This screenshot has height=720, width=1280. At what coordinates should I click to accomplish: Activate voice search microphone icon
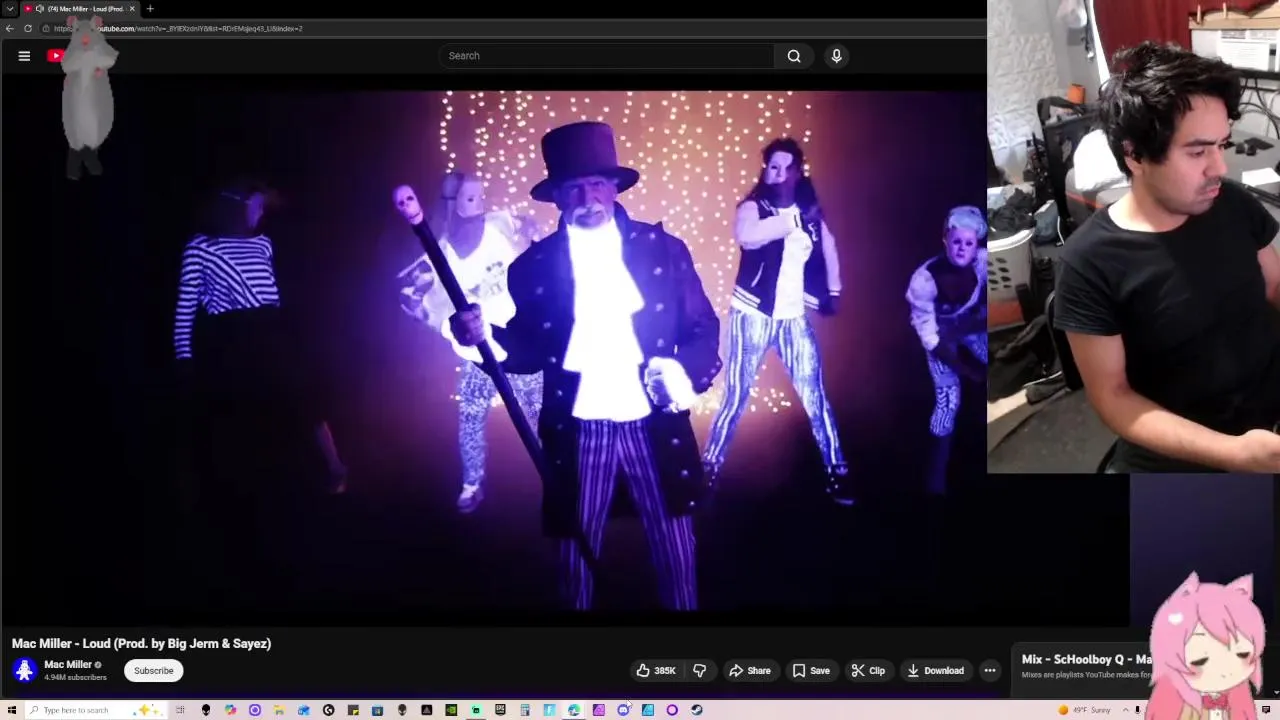click(x=837, y=56)
